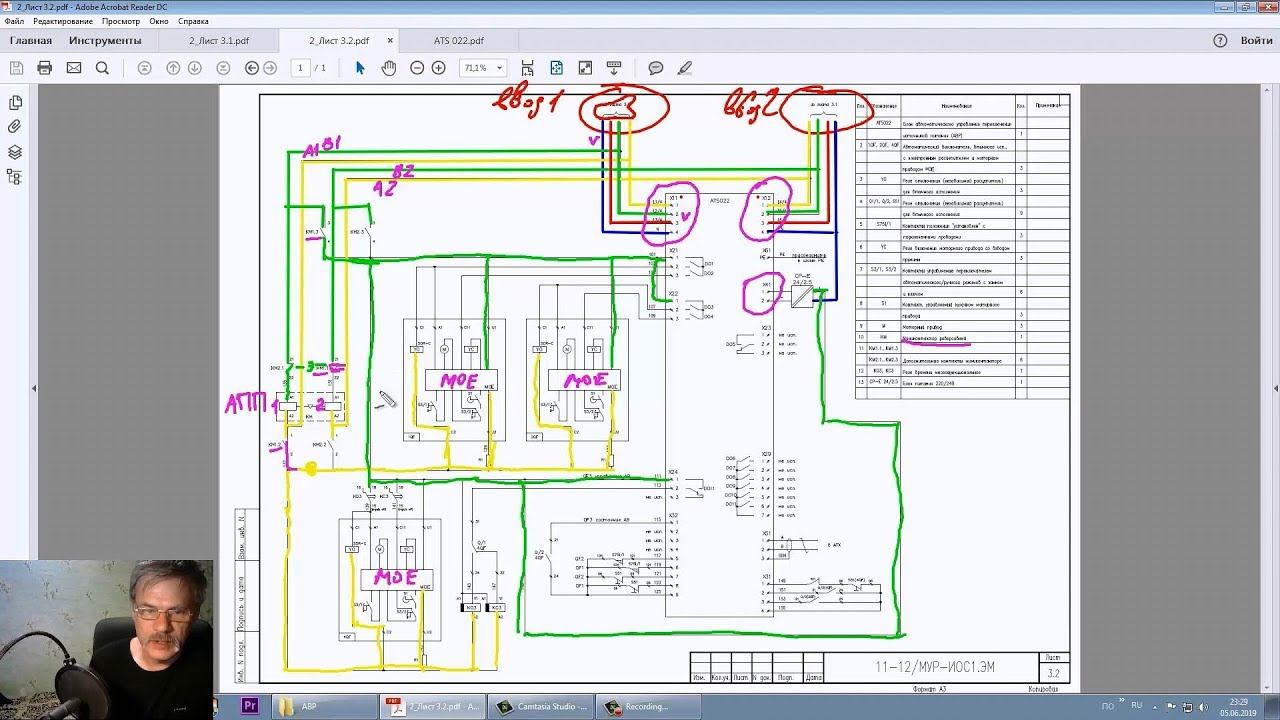Image resolution: width=1280 pixels, height=720 pixels.
Task: Click the RU language indicator in tray
Action: pyautogui.click(x=1137, y=705)
